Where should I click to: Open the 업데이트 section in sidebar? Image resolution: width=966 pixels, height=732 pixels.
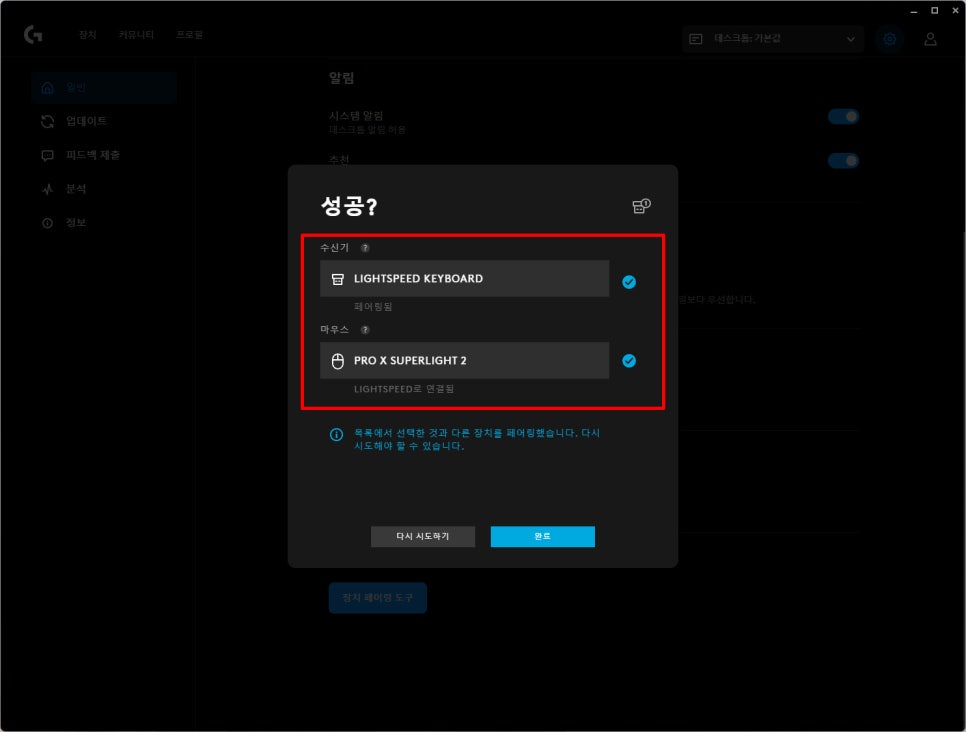coord(86,121)
